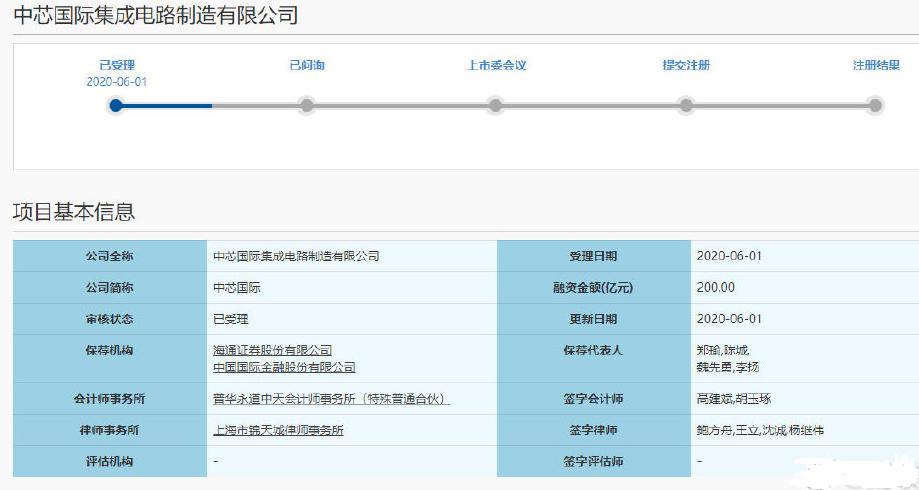Click the 律师事务所 label cell
Image resolution: width=919 pixels, height=490 pixels.
(110, 430)
